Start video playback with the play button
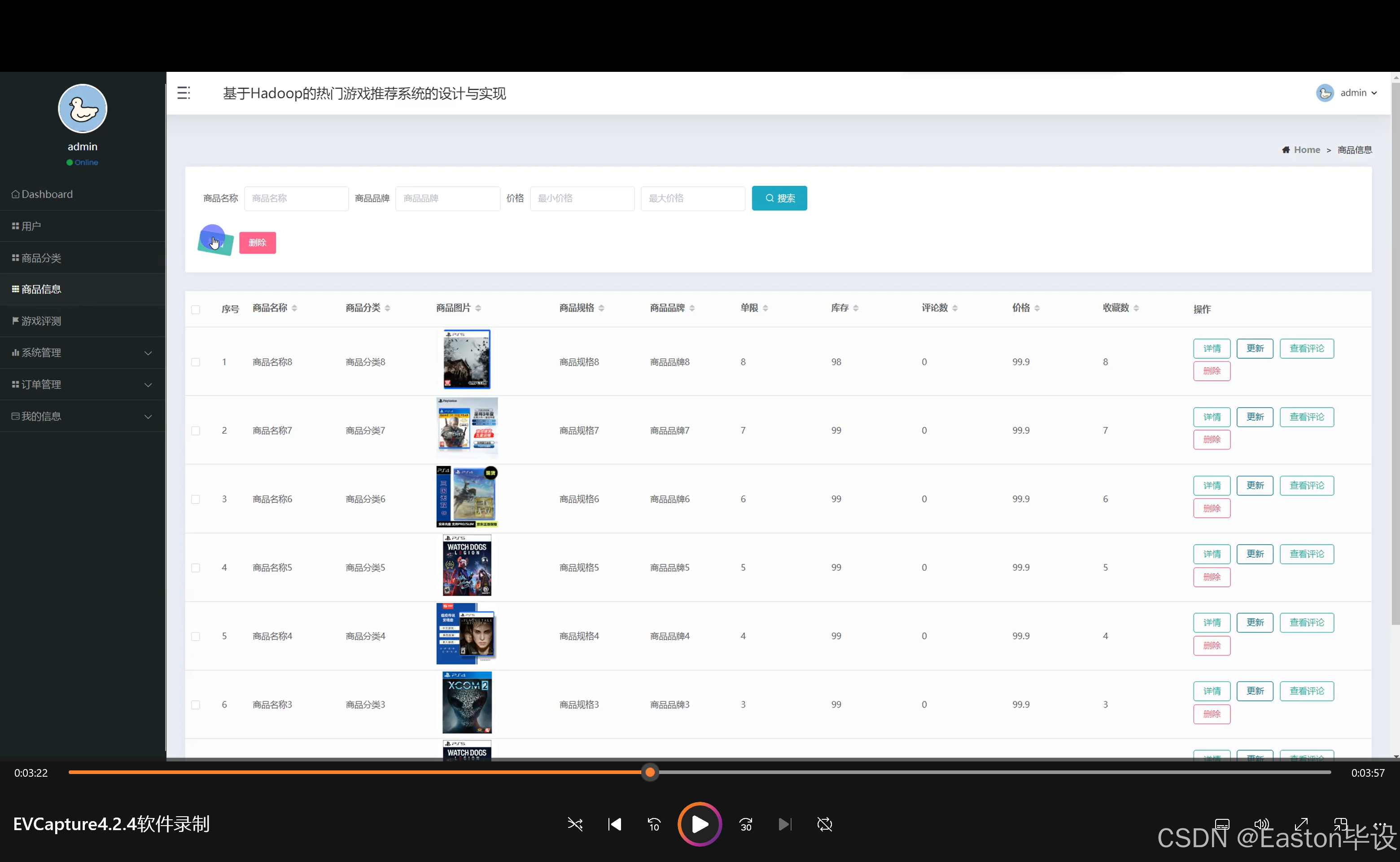Image resolution: width=1400 pixels, height=862 pixels. click(x=699, y=824)
